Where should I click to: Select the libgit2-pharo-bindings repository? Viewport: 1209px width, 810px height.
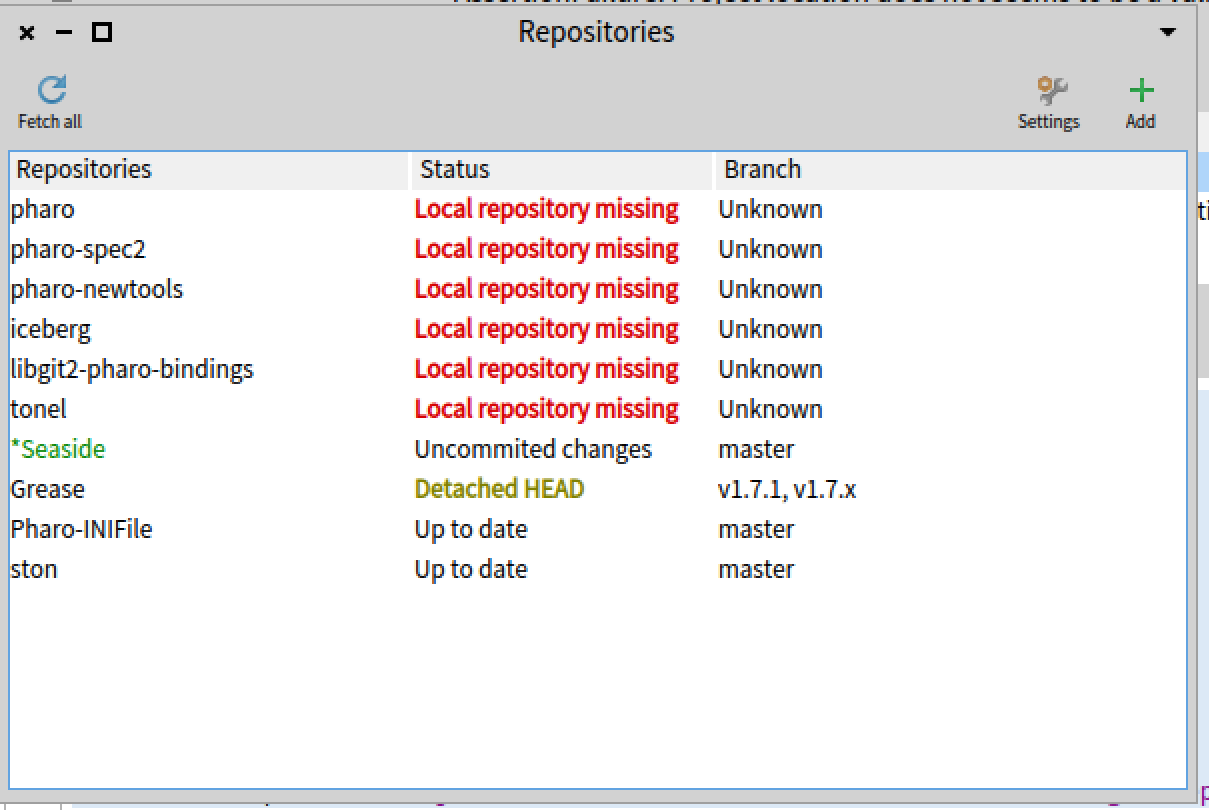132,370
